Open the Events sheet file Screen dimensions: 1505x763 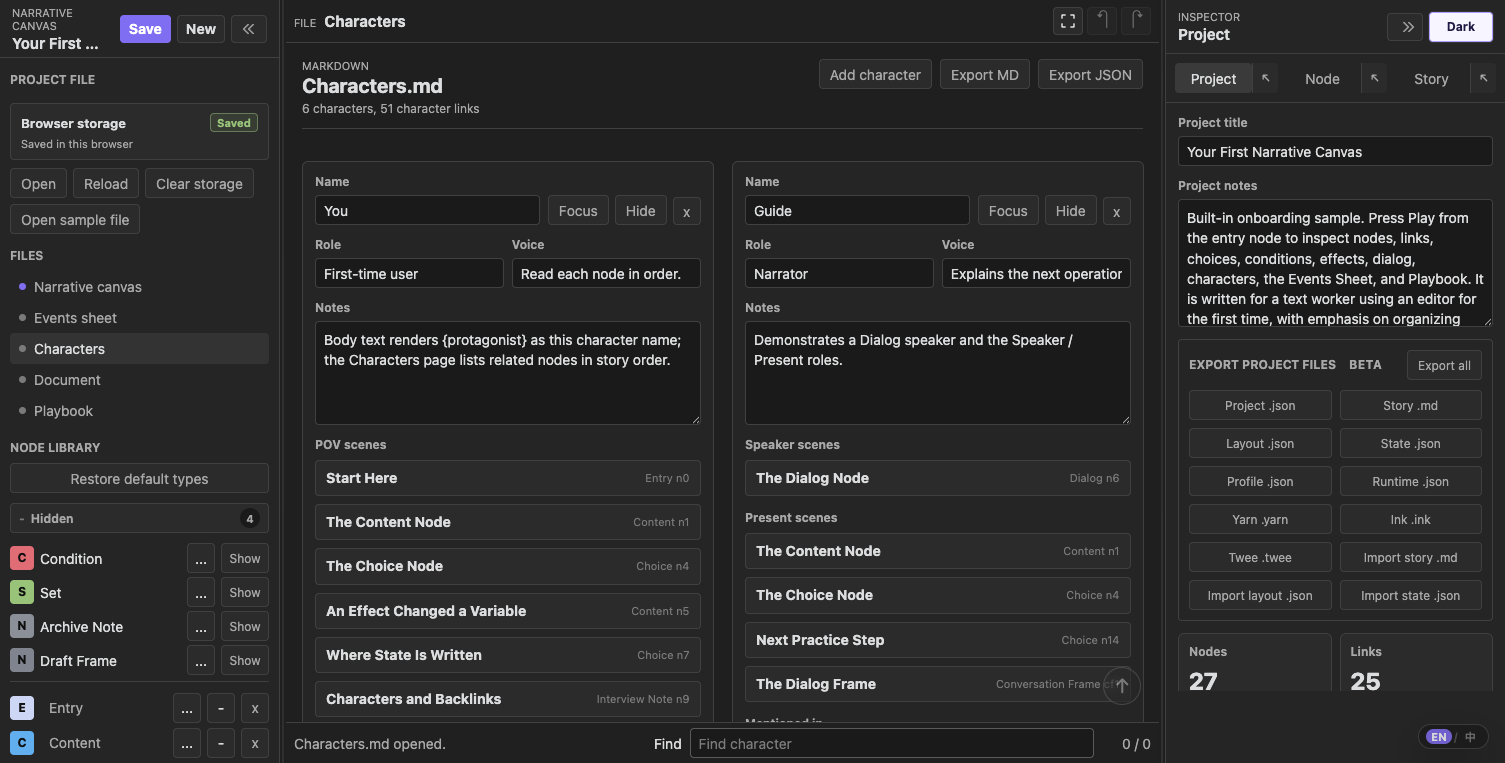tap(139, 318)
